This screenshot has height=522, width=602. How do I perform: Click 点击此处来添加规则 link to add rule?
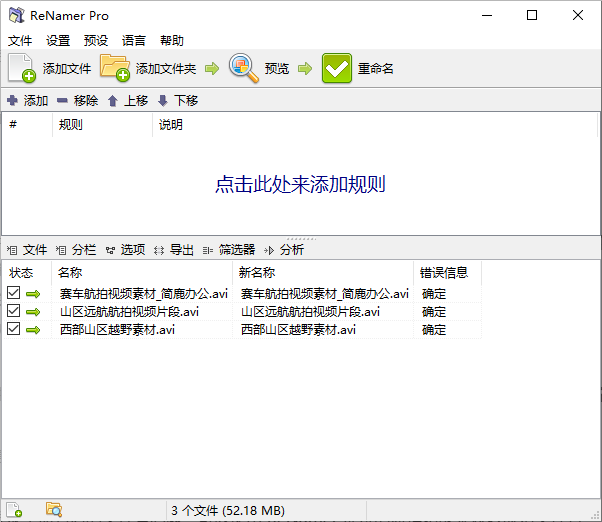(300, 185)
